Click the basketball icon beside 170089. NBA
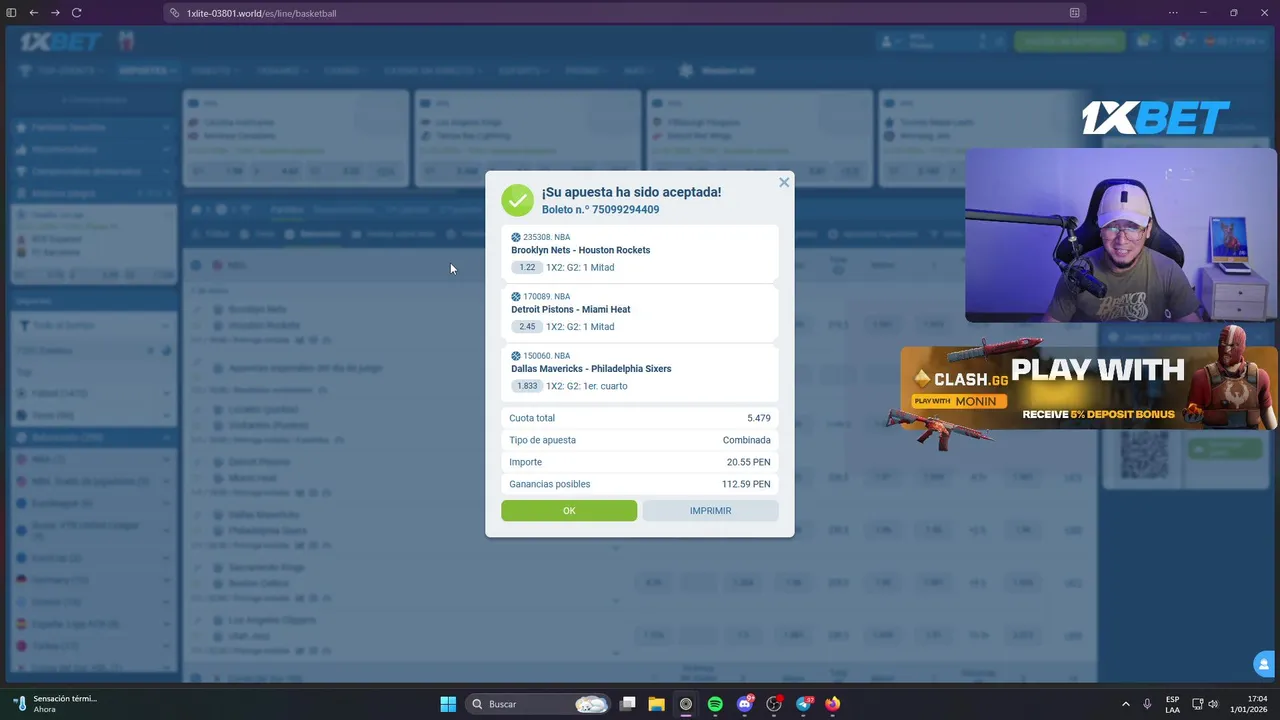 pos(516,297)
